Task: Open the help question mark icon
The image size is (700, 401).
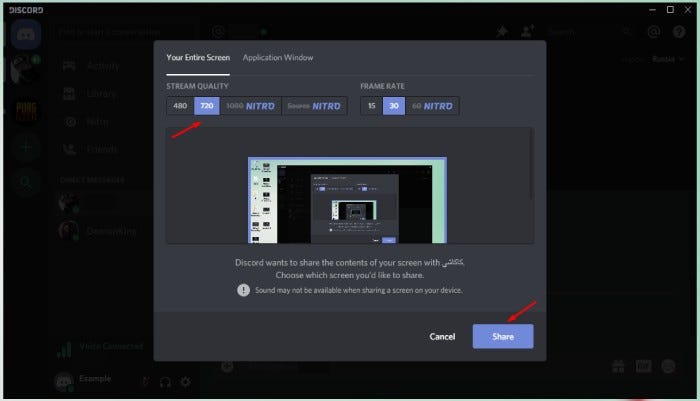Action: click(x=679, y=32)
